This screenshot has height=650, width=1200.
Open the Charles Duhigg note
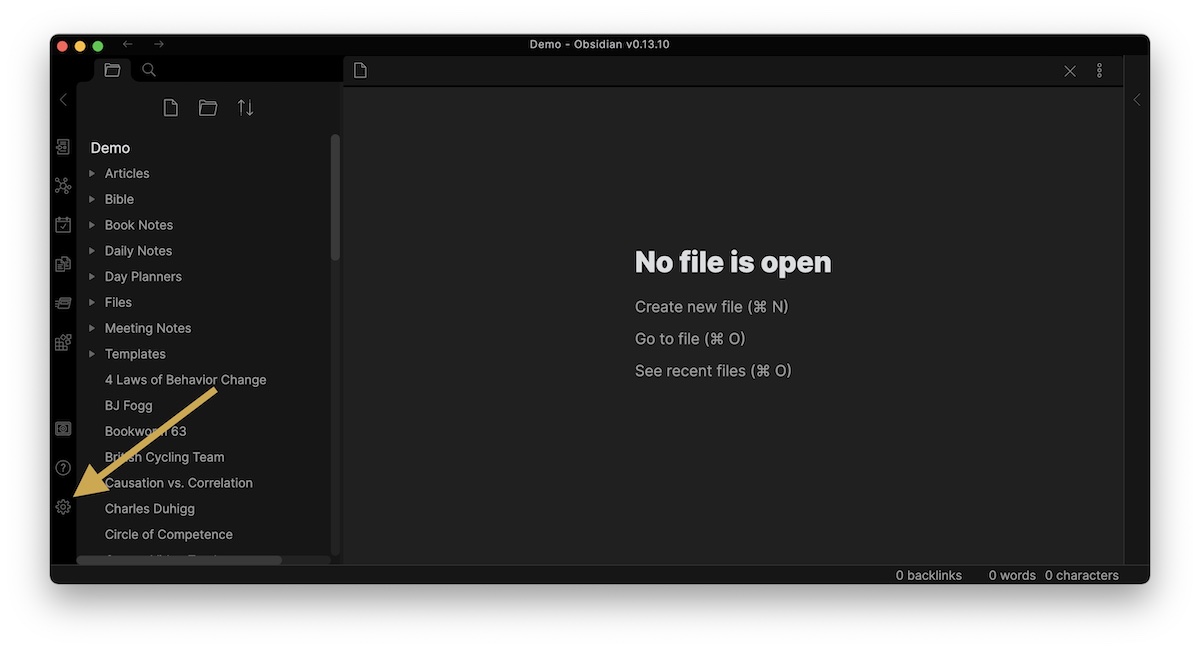click(x=150, y=509)
